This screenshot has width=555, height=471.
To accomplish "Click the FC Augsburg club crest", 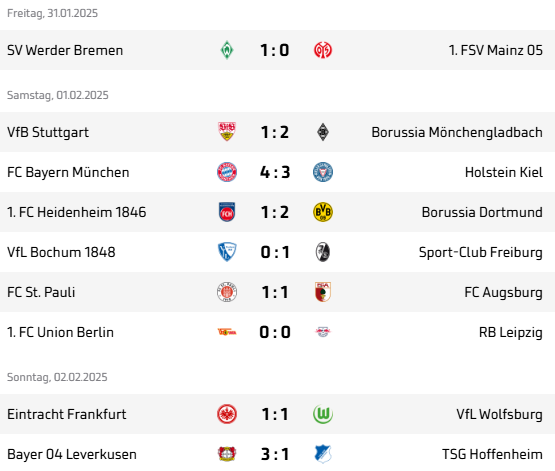I will pyautogui.click(x=323, y=292).
